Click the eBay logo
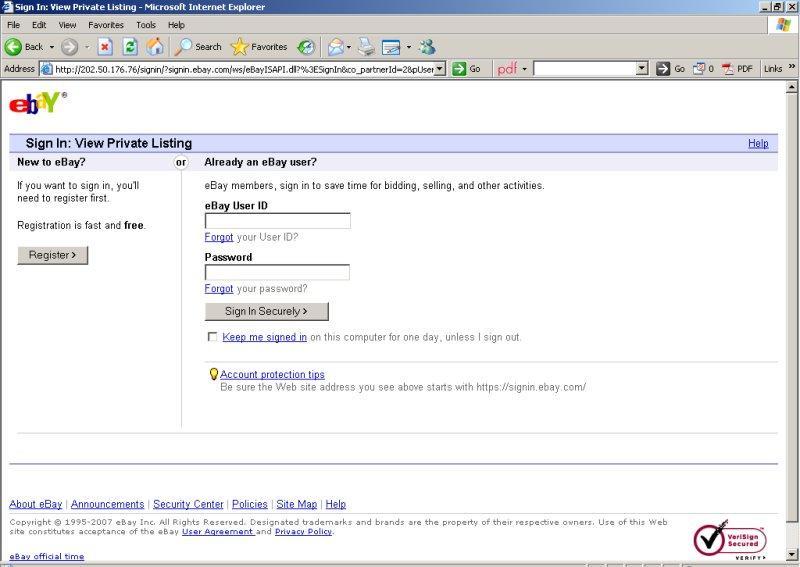 coord(37,103)
